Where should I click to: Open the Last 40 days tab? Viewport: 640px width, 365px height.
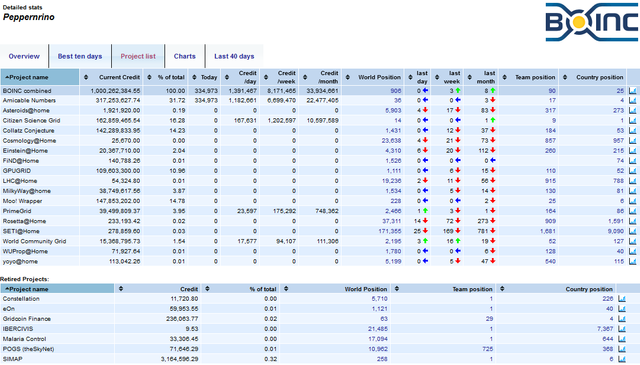pyautogui.click(x=234, y=56)
